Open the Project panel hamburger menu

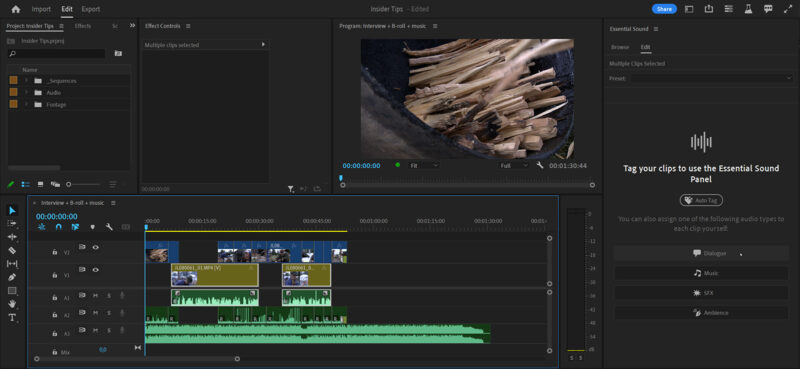[61, 26]
